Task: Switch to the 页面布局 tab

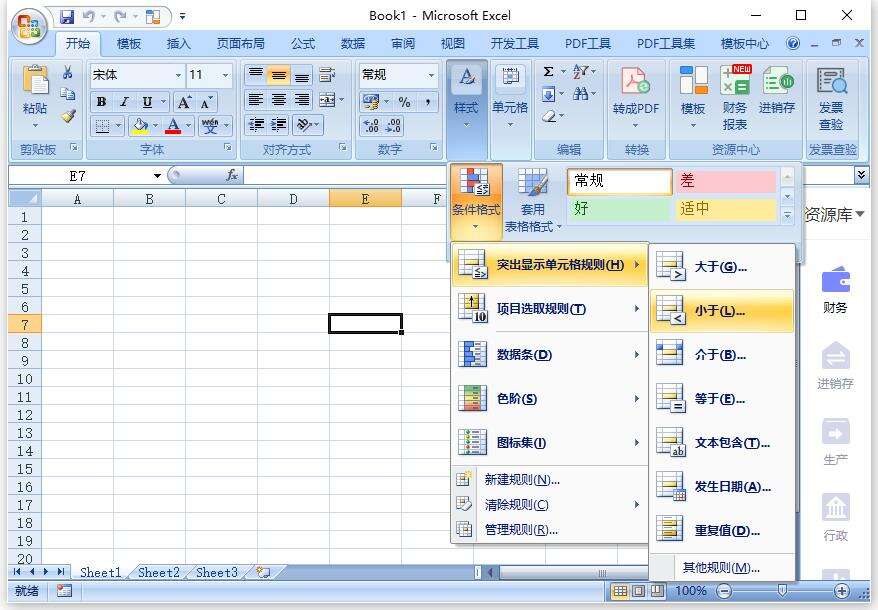Action: [x=241, y=44]
